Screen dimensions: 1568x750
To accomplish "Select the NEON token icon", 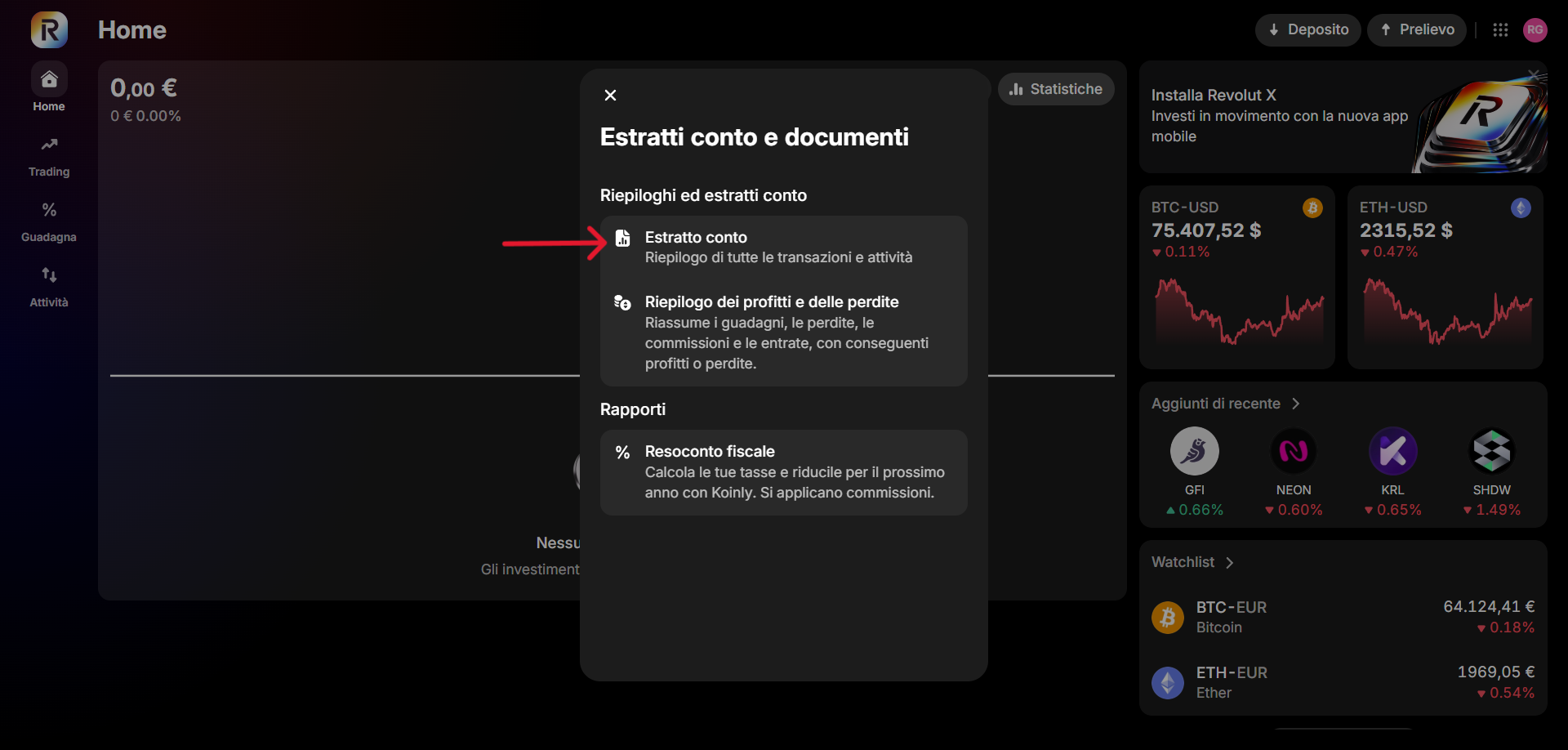I will pyautogui.click(x=1294, y=451).
